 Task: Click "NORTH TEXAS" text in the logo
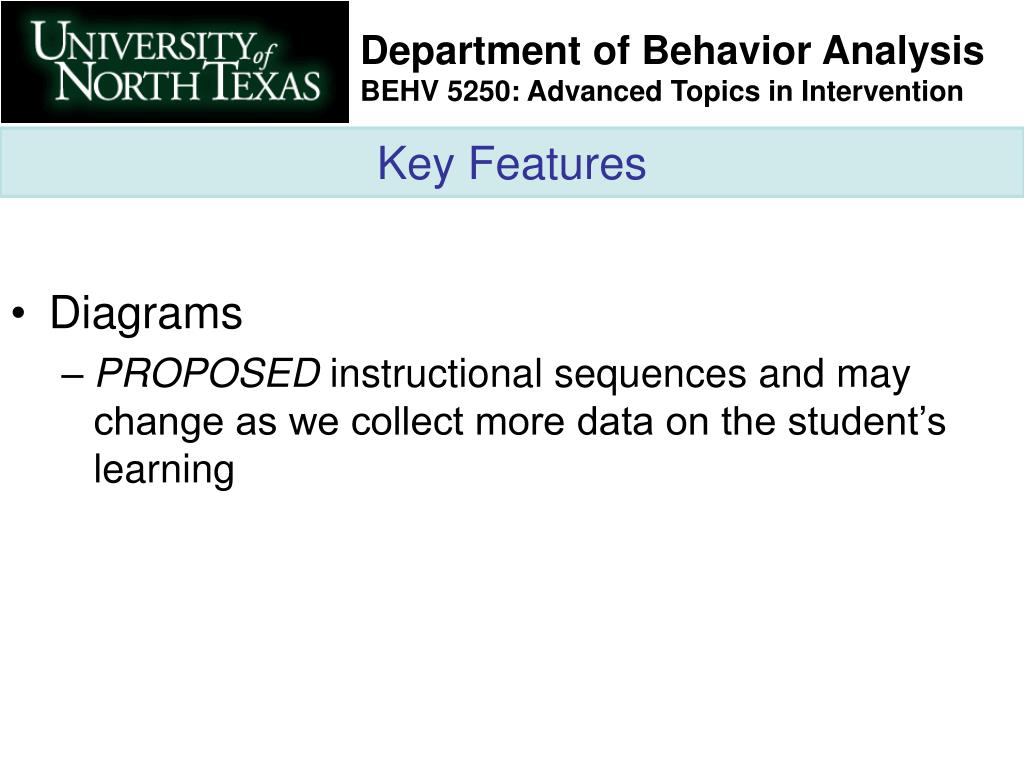tap(188, 83)
